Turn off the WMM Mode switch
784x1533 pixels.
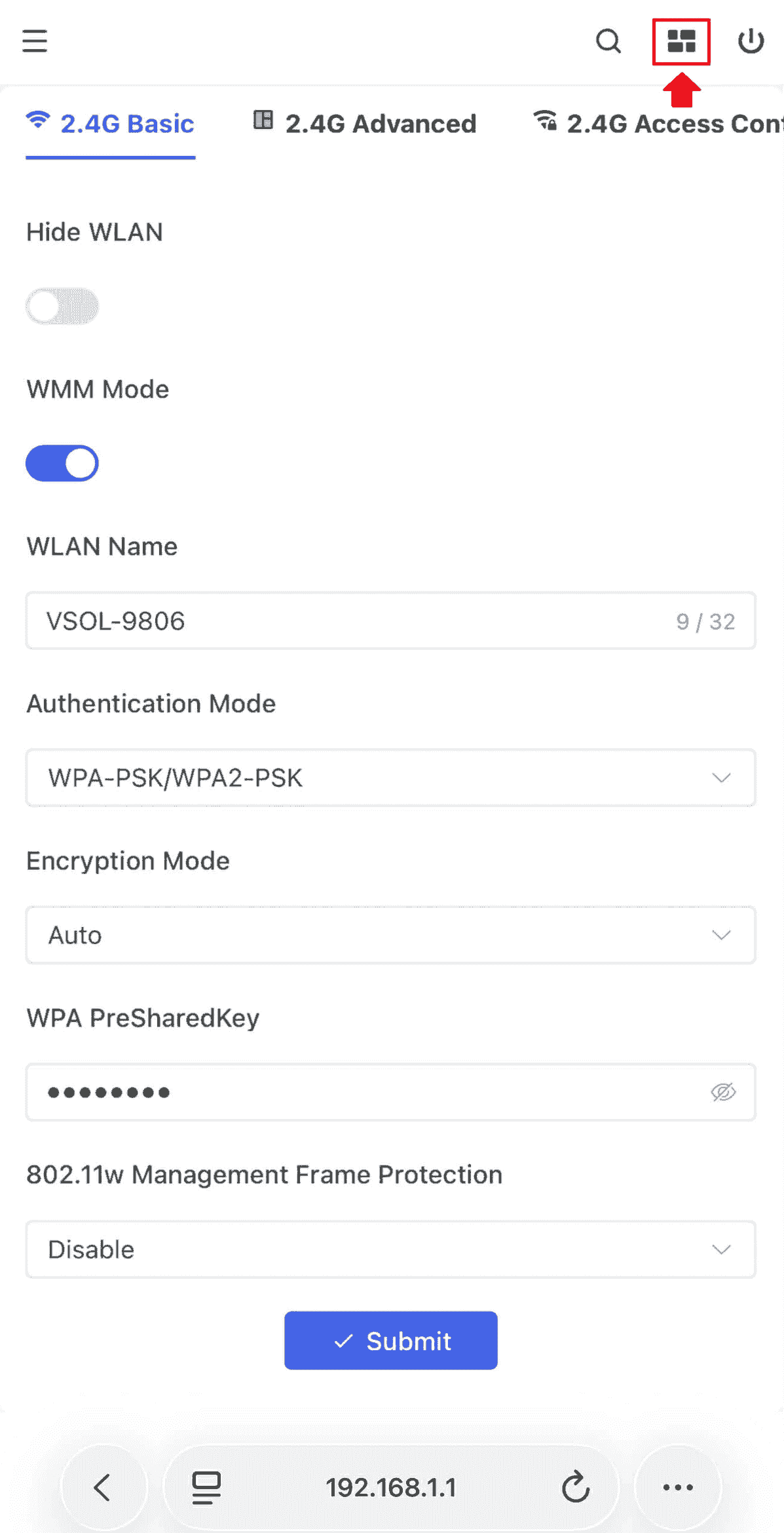click(x=62, y=463)
